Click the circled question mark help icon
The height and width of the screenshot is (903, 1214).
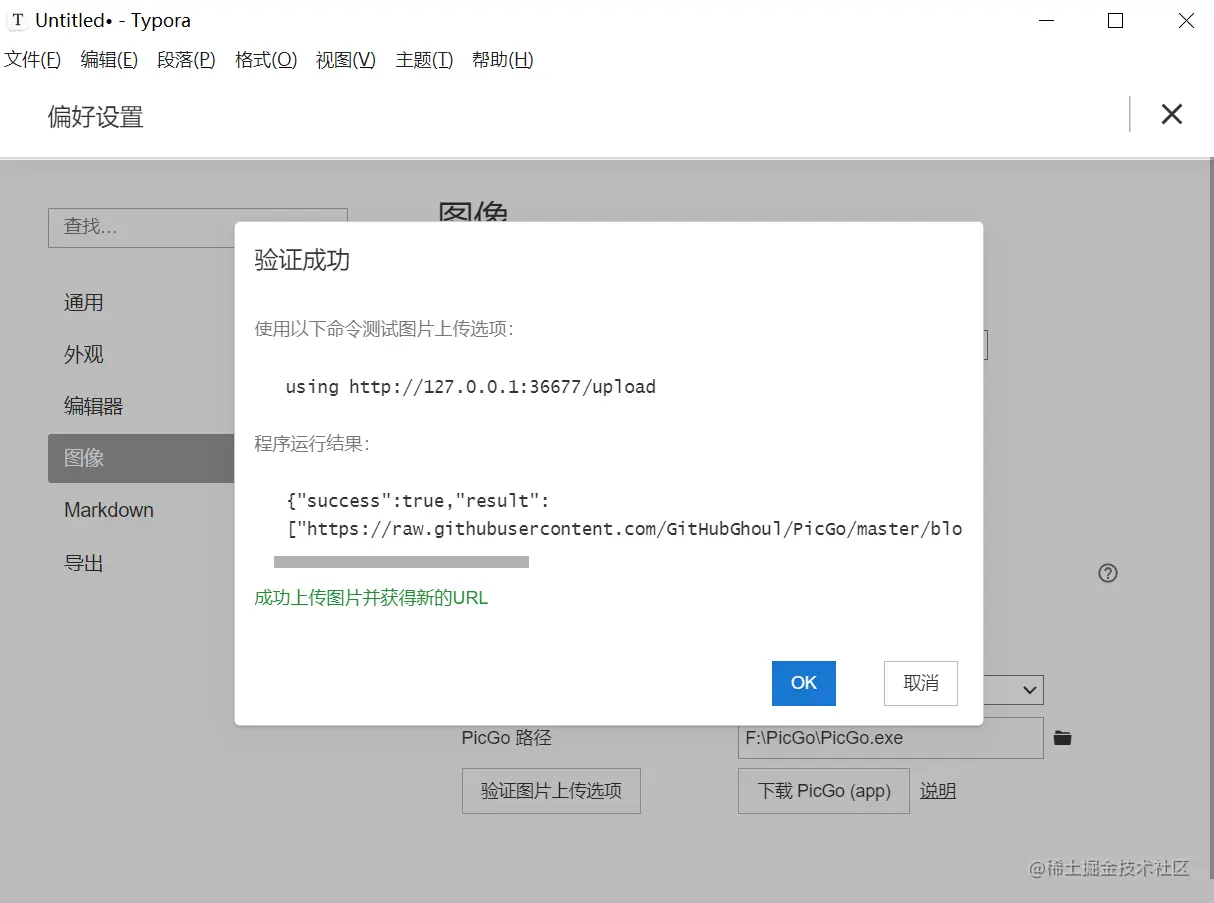(x=1107, y=573)
